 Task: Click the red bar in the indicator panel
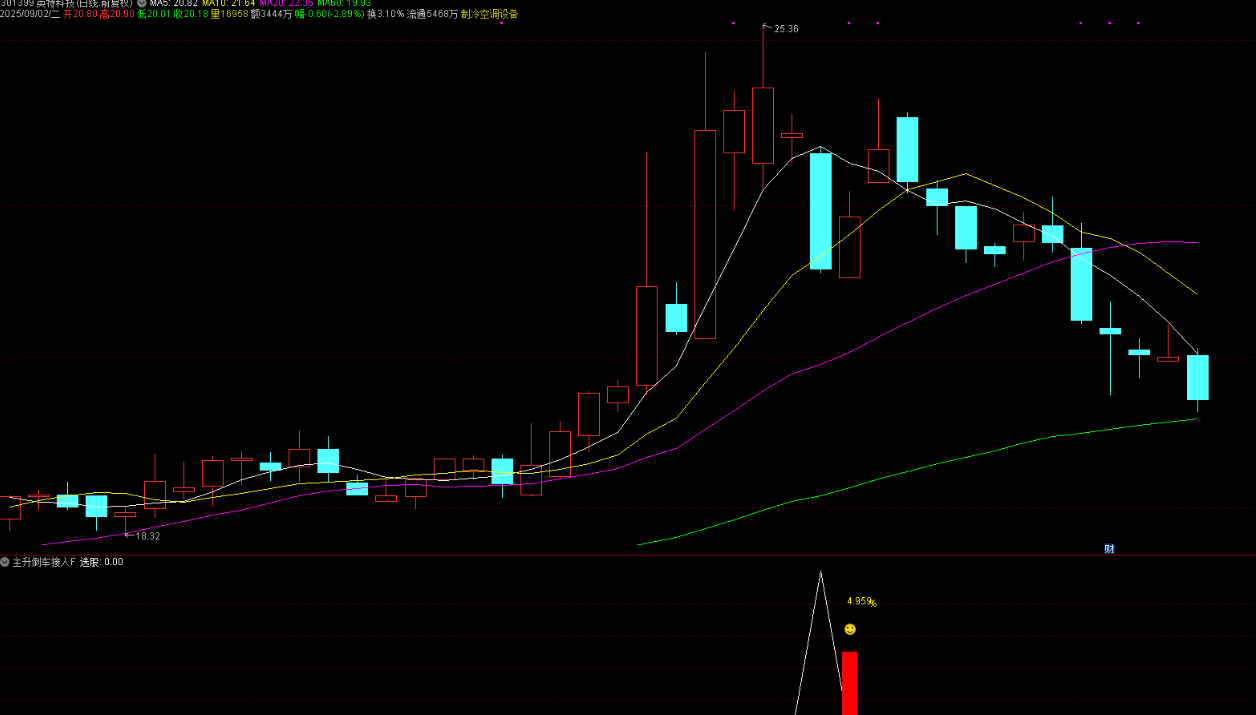[x=849, y=682]
